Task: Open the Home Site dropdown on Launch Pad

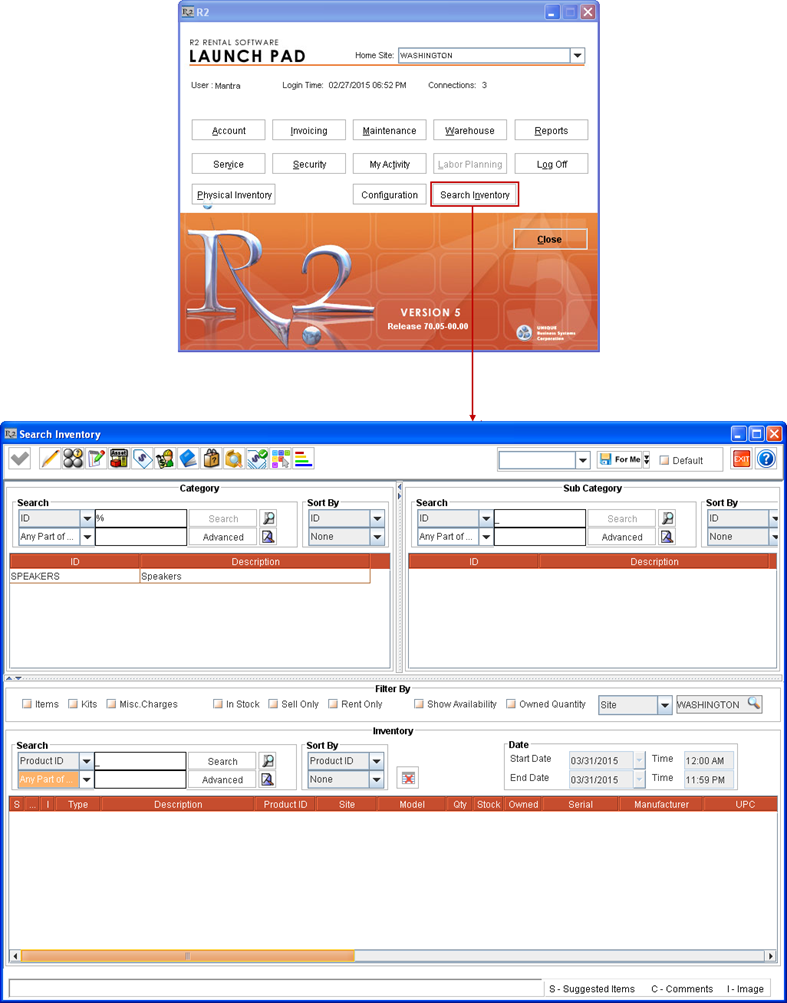Action: 578,56
